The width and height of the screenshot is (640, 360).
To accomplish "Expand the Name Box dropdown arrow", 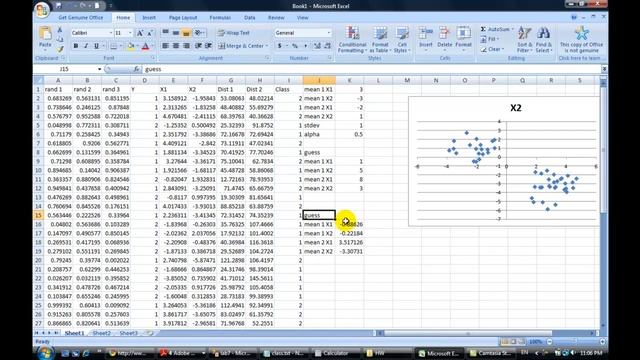I will tap(99, 69).
